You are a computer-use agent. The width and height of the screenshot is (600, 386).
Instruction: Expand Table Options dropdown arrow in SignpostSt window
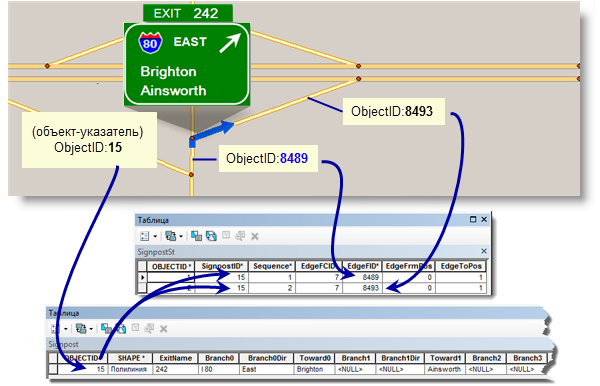(155, 236)
